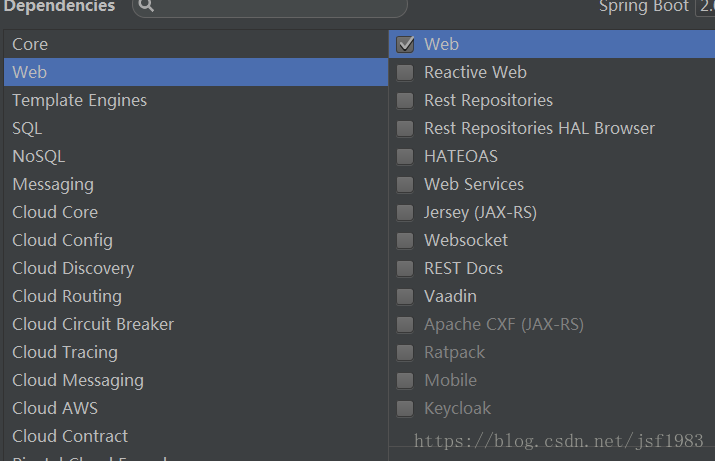Screen dimensions: 715x461
Task: Choose the SQL category
Action: click(x=196, y=128)
